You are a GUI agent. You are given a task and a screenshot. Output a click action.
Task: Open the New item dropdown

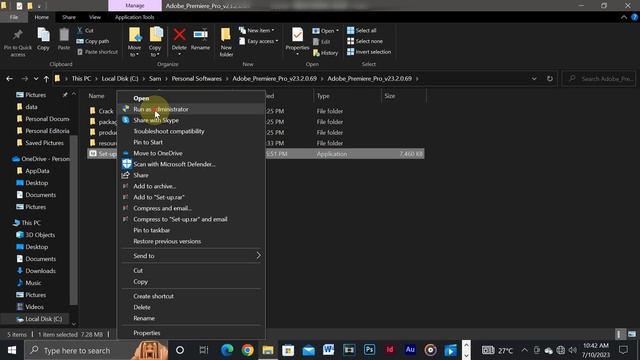pyautogui.click(x=257, y=30)
